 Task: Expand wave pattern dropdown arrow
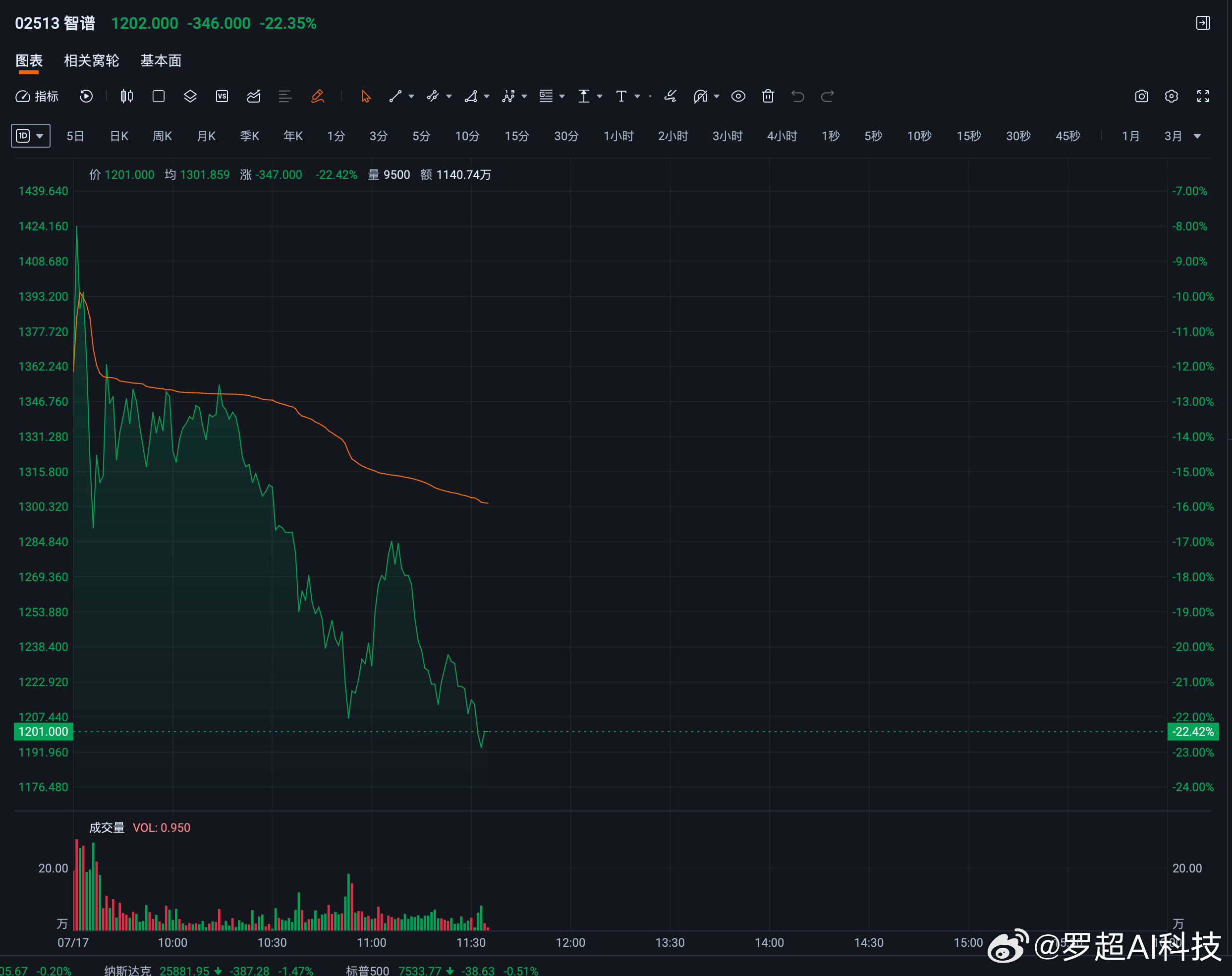pos(524,97)
